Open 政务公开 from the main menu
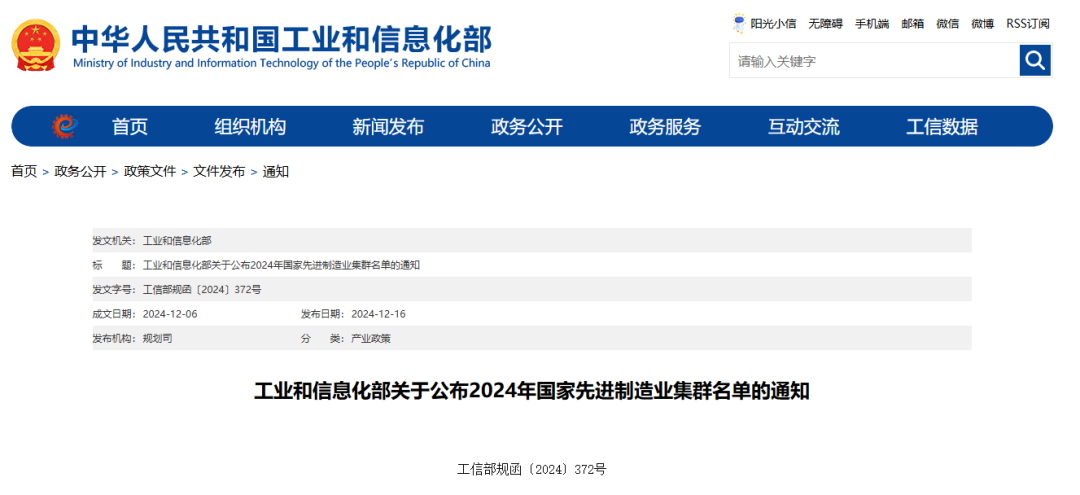 (527, 127)
